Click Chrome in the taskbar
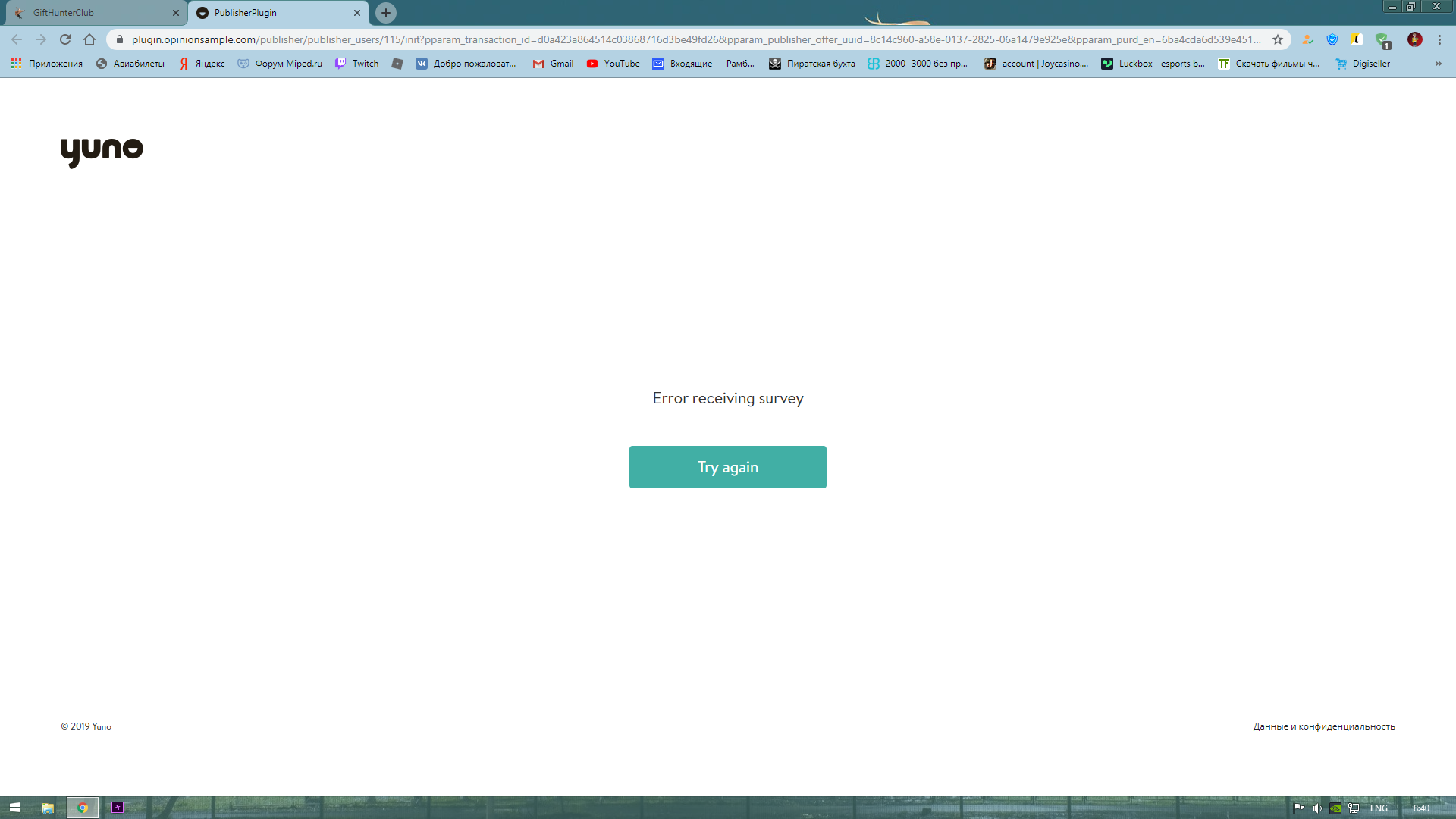This screenshot has height=819, width=1456. coord(83,808)
